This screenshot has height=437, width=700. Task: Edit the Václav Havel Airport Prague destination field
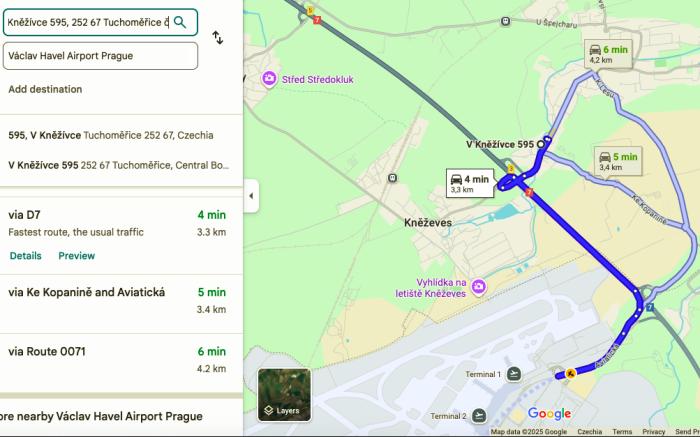coord(100,56)
